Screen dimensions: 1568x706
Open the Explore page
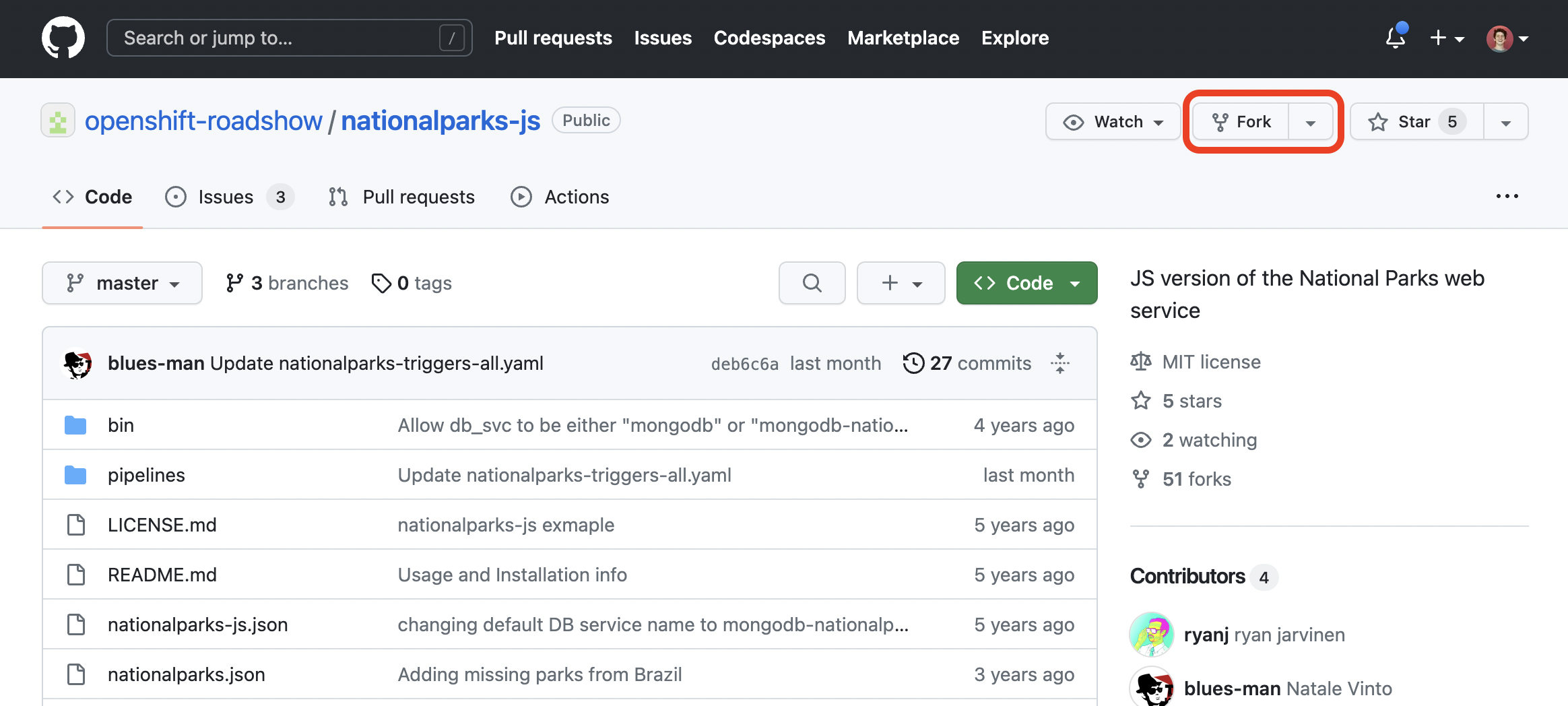(1015, 38)
